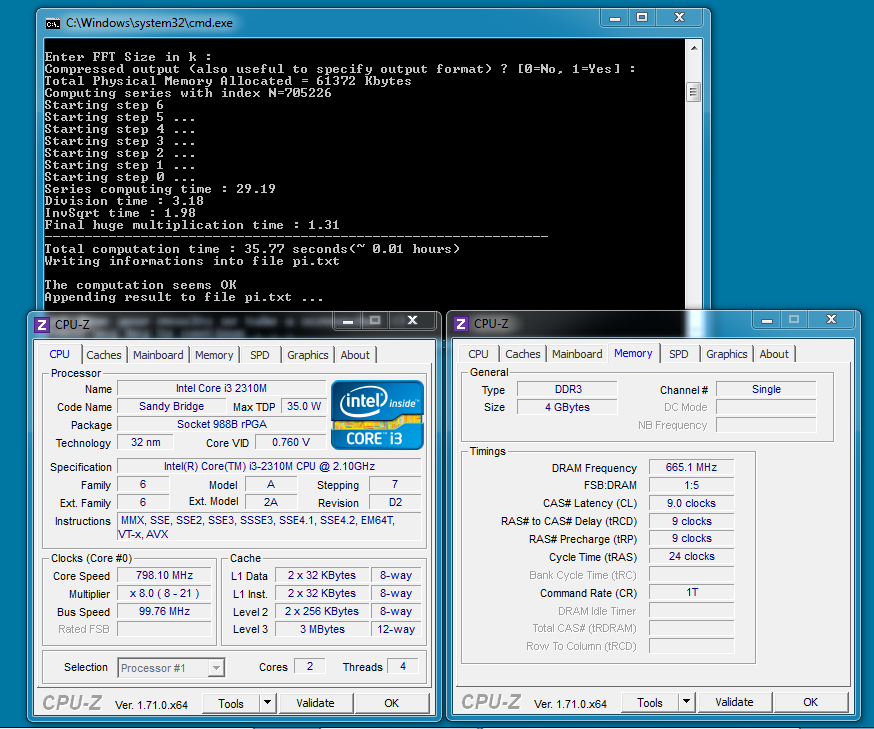Image resolution: width=874 pixels, height=729 pixels.
Task: Open the SPD tab in the right CPU-Z window
Action: [x=678, y=354]
